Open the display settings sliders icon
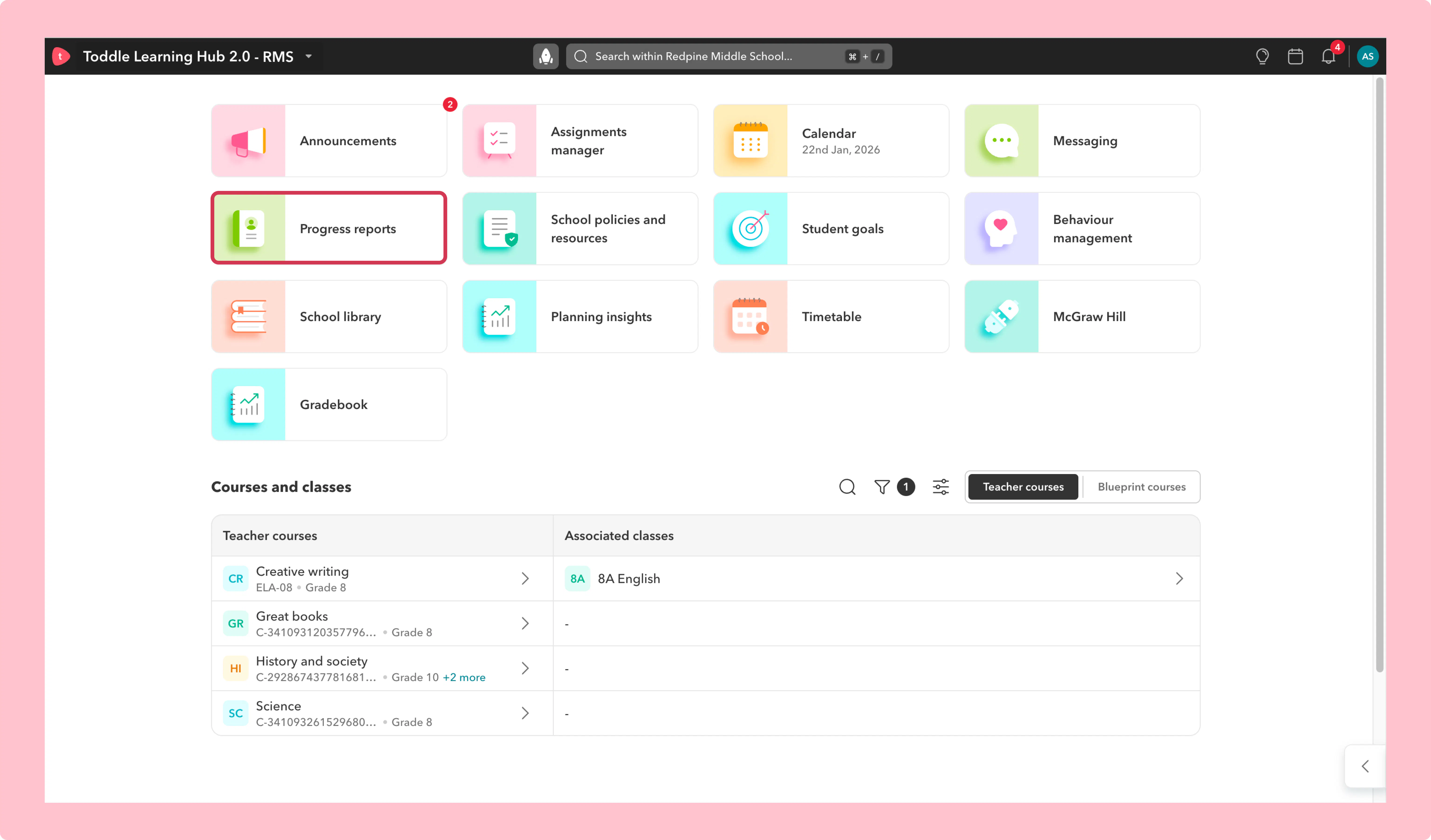This screenshot has height=840, width=1431. tap(941, 487)
